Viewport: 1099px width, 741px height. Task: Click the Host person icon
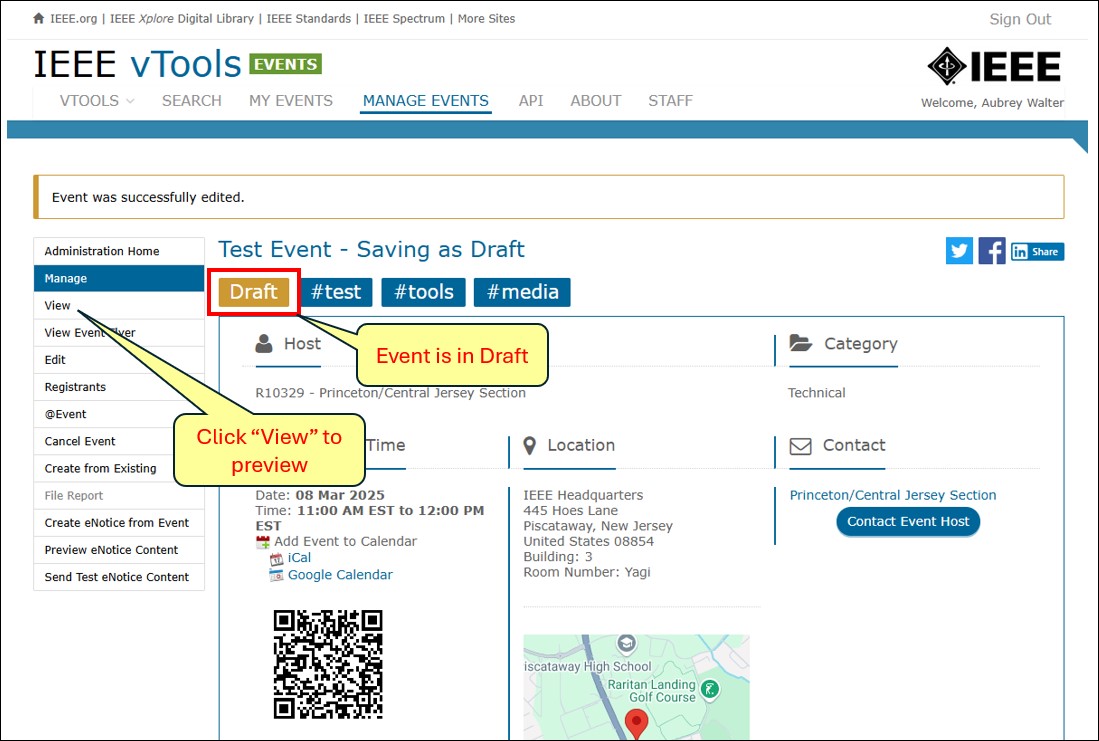[x=264, y=344]
